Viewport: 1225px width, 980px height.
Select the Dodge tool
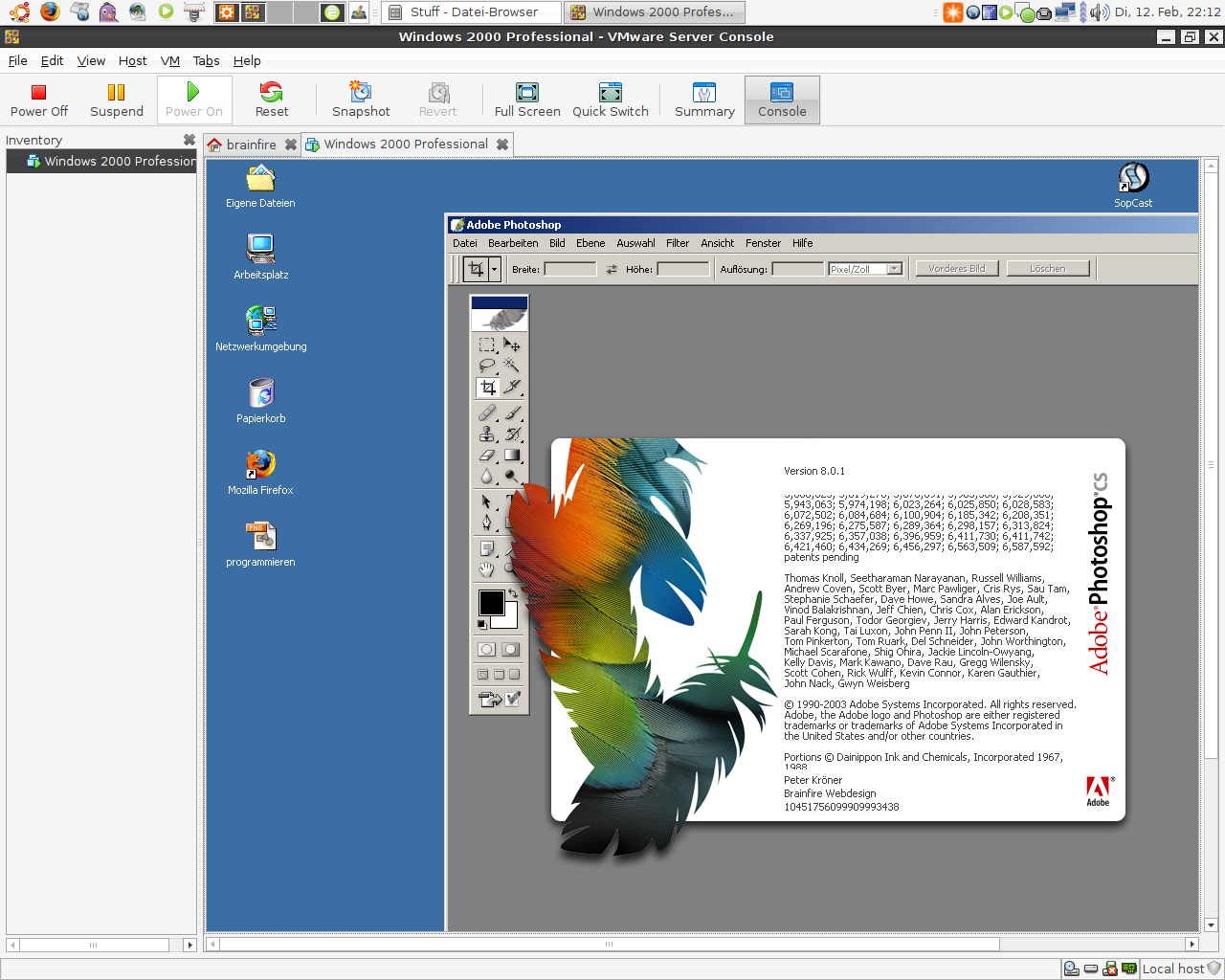[512, 477]
